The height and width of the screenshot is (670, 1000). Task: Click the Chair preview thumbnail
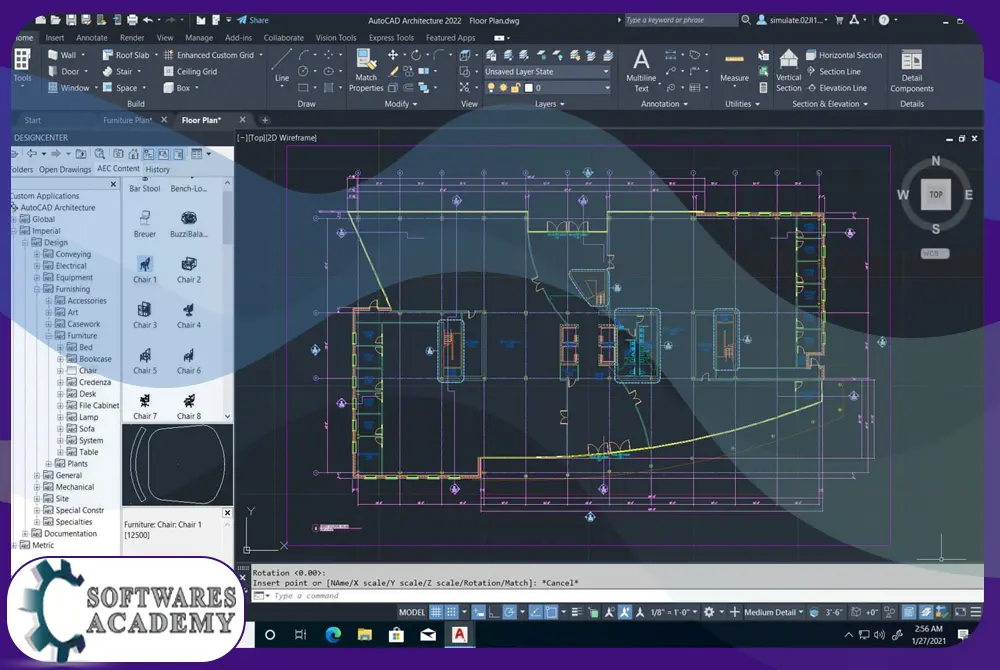click(x=177, y=464)
